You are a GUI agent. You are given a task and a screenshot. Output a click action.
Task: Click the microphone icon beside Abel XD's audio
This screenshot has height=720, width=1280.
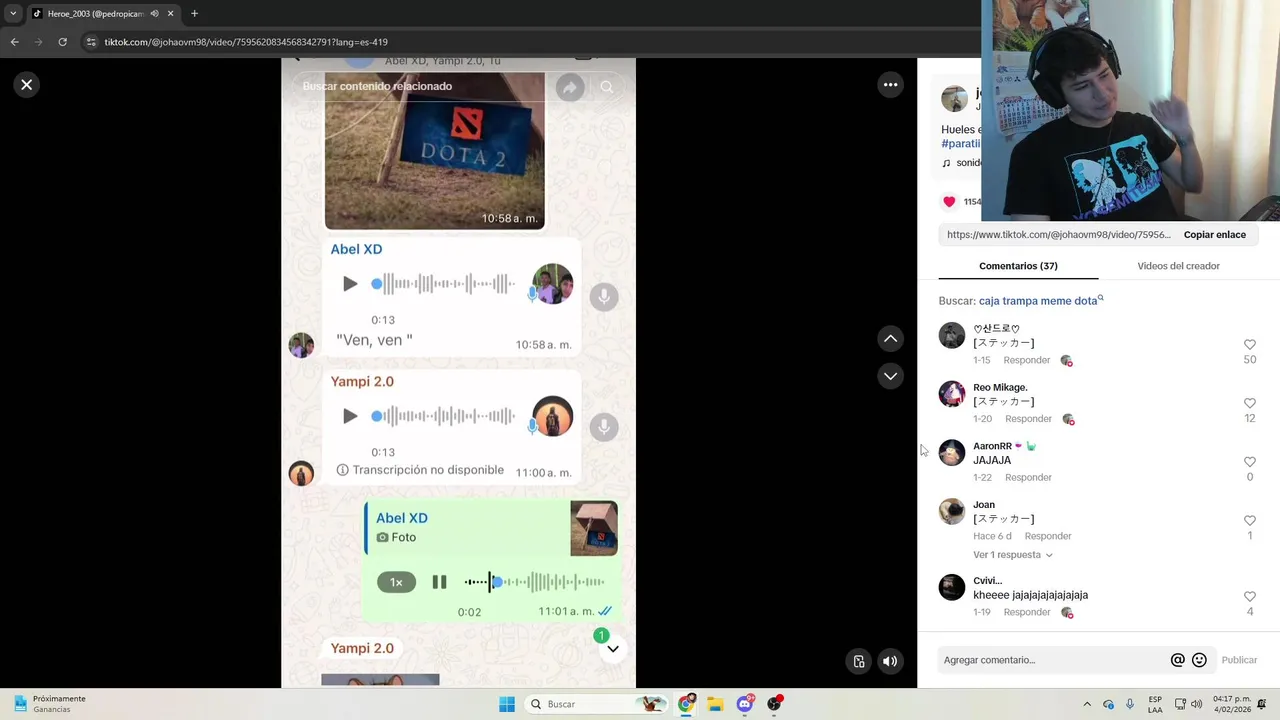coord(603,296)
